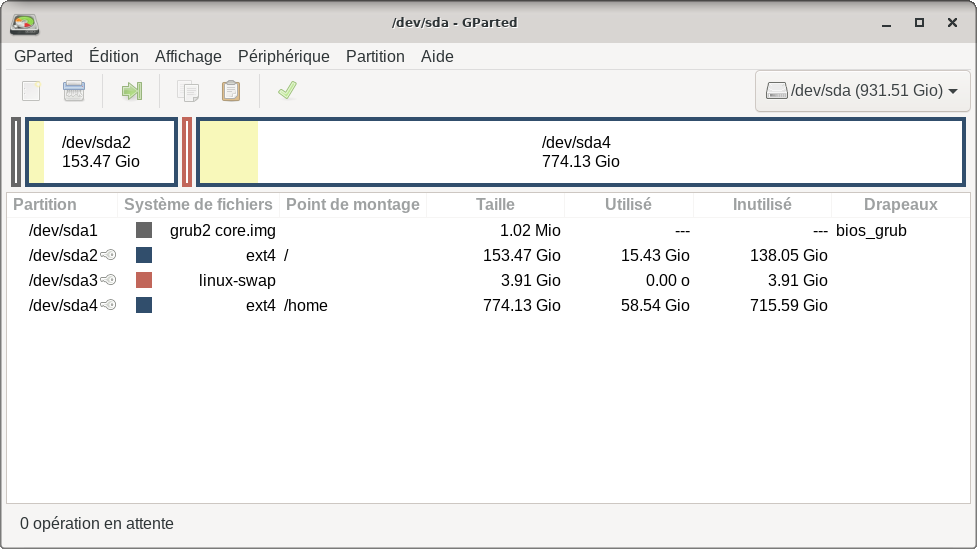Select the small gray sda1 block in disk map
The image size is (977, 549).
[x=16, y=152]
